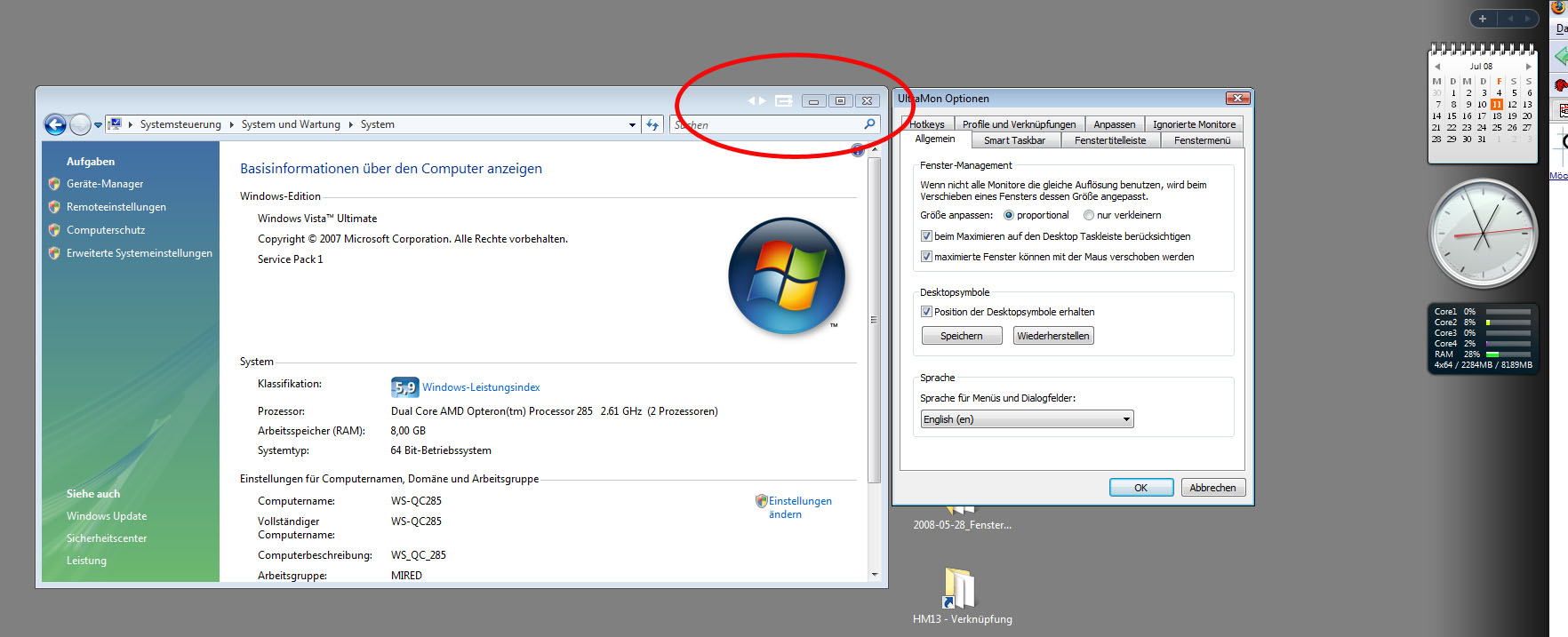This screenshot has height=637, width=1568.
Task: Navigate to 'System und Wartung' breadcrumb
Action: (x=291, y=124)
